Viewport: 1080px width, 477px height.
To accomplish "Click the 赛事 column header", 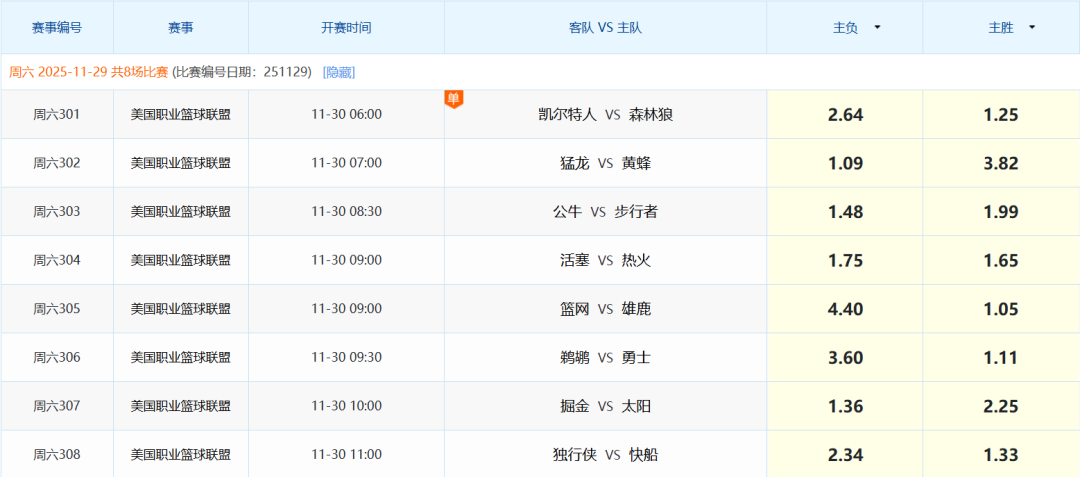I will (x=181, y=28).
